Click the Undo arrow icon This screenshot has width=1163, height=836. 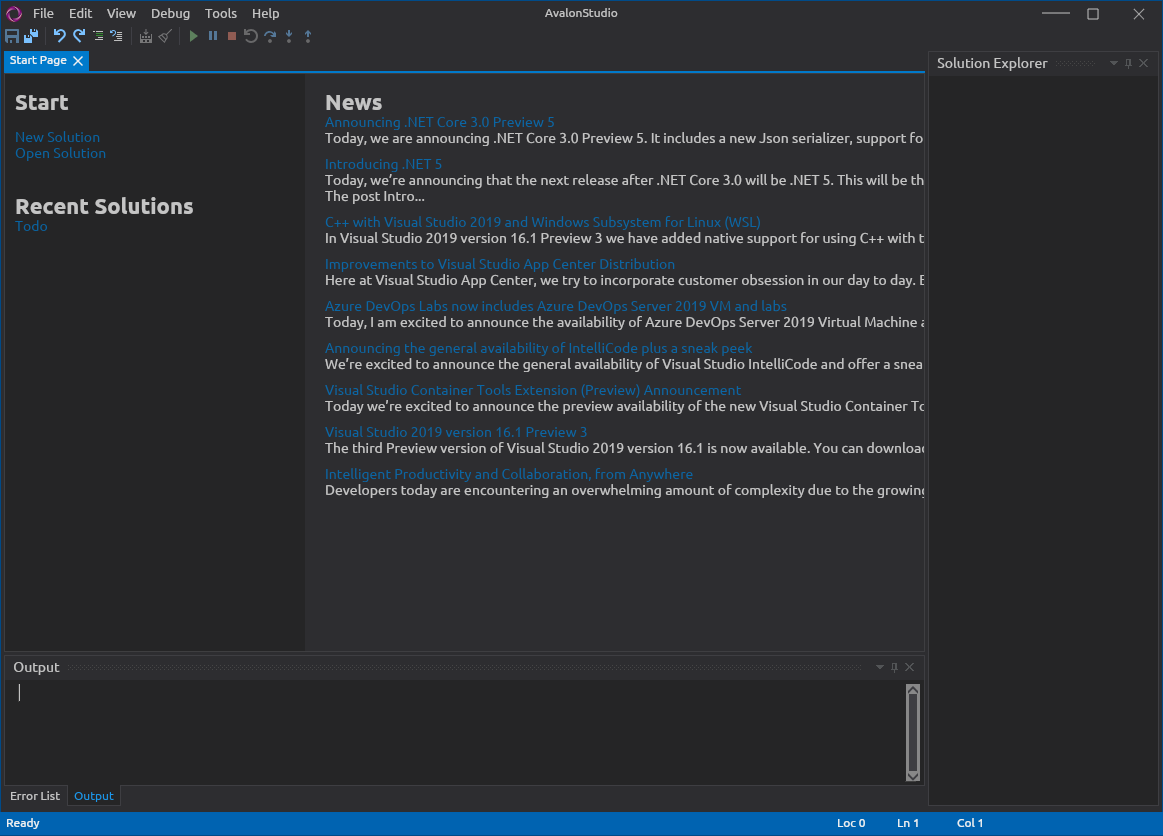coord(59,35)
